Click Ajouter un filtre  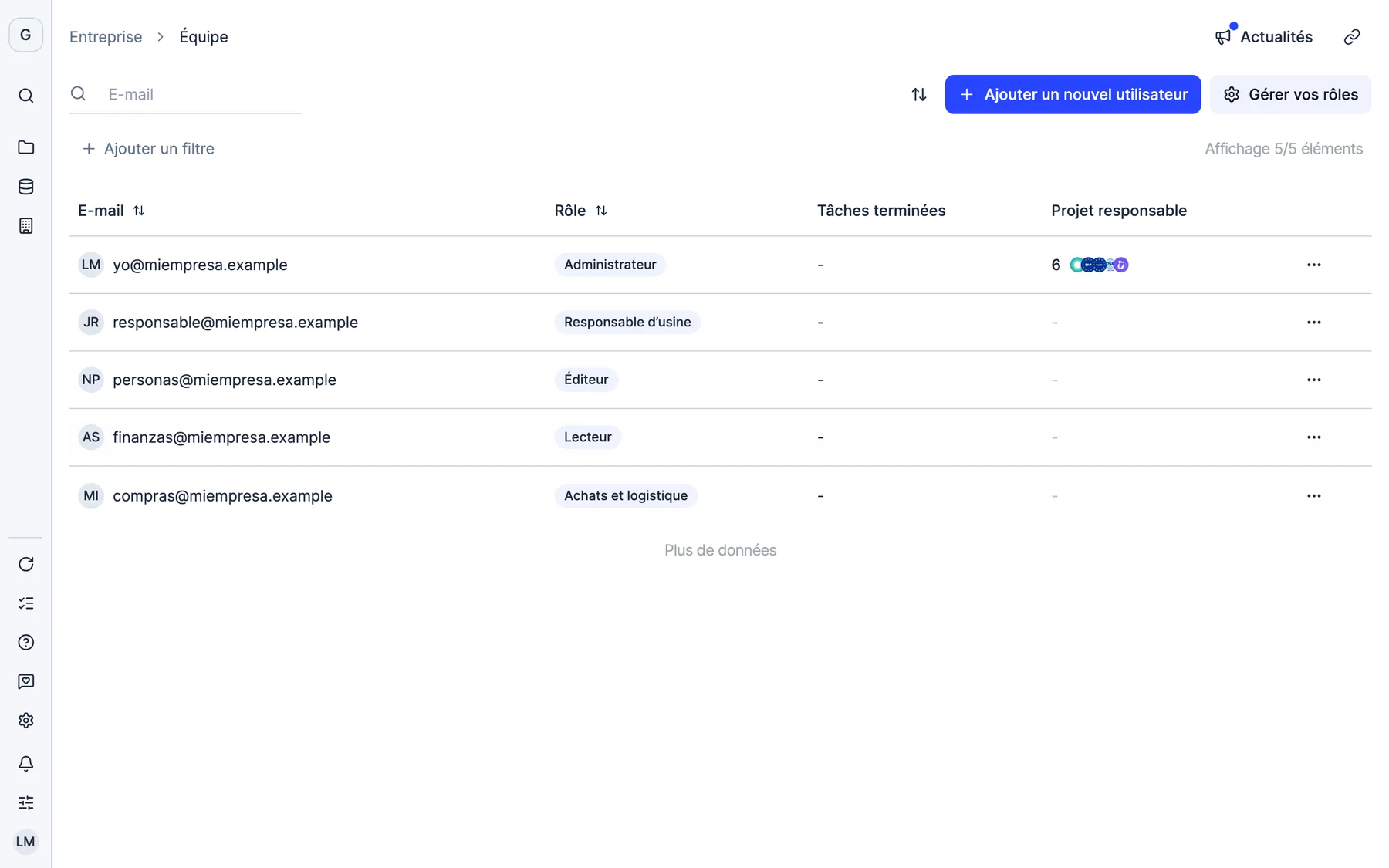(x=147, y=149)
